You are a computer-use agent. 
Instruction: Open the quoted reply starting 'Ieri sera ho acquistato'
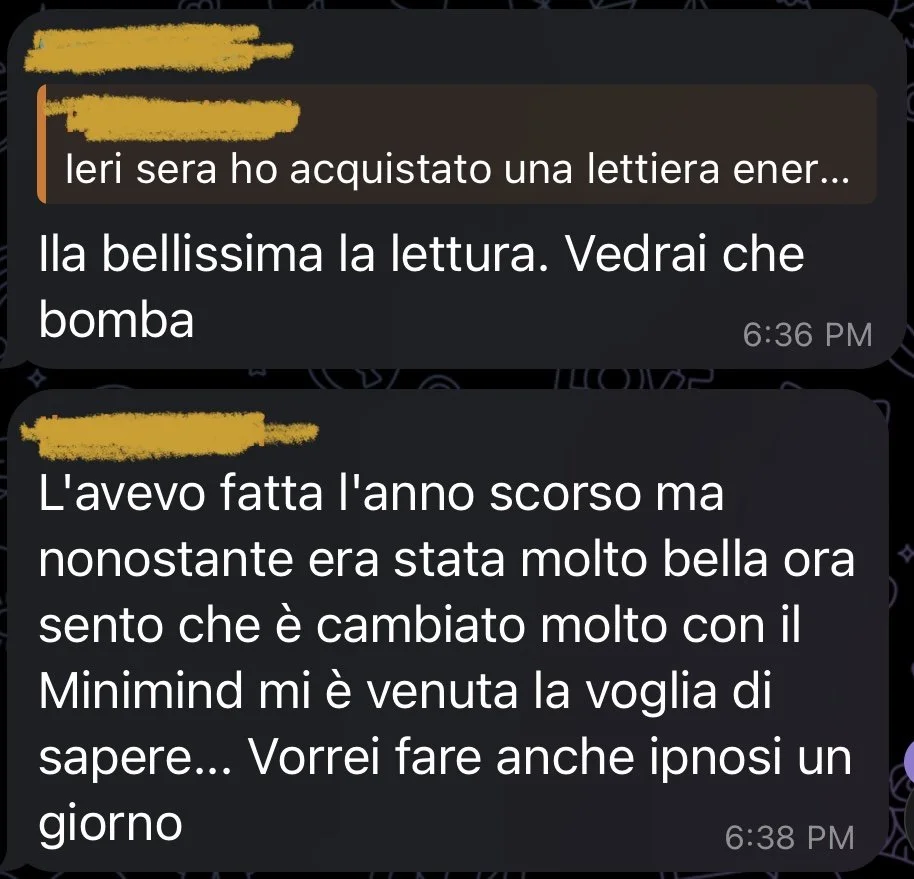click(x=456, y=144)
